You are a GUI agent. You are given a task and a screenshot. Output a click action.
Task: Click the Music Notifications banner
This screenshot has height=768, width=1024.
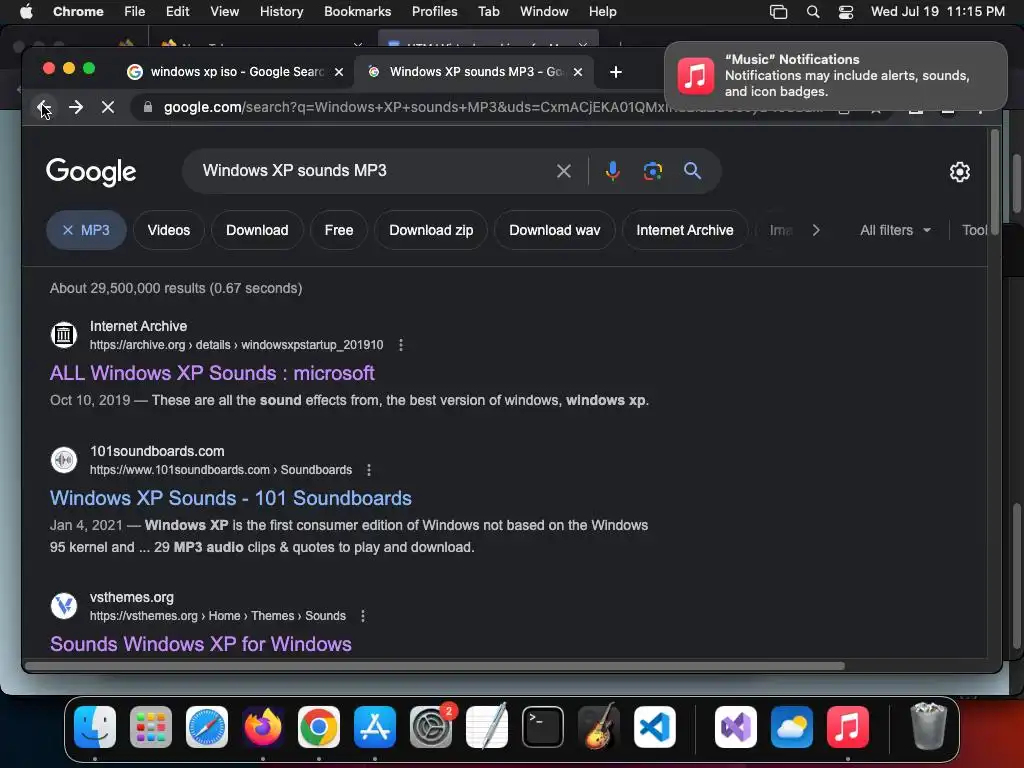tap(835, 76)
